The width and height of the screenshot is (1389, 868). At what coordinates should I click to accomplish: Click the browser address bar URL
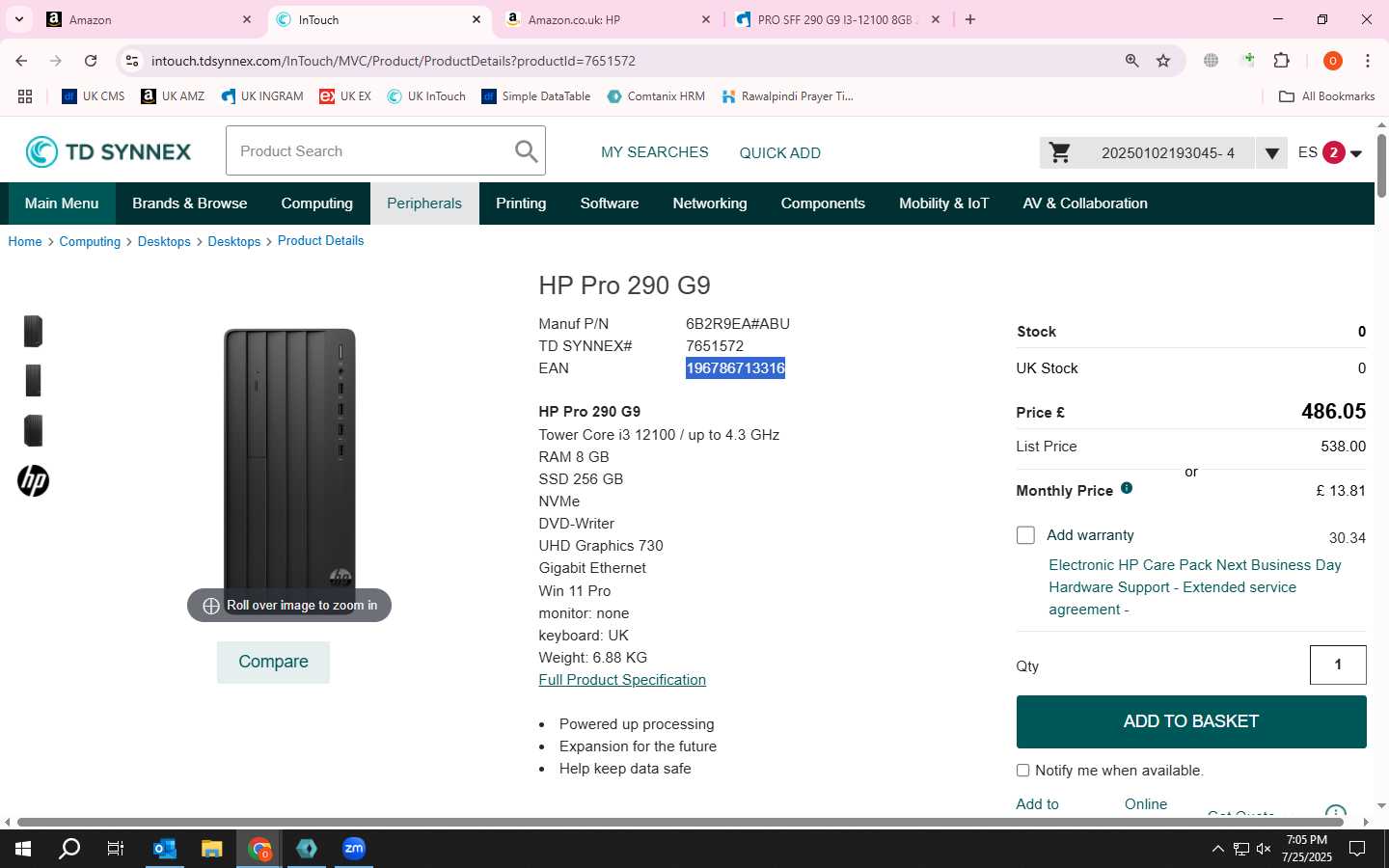pyautogui.click(x=394, y=61)
